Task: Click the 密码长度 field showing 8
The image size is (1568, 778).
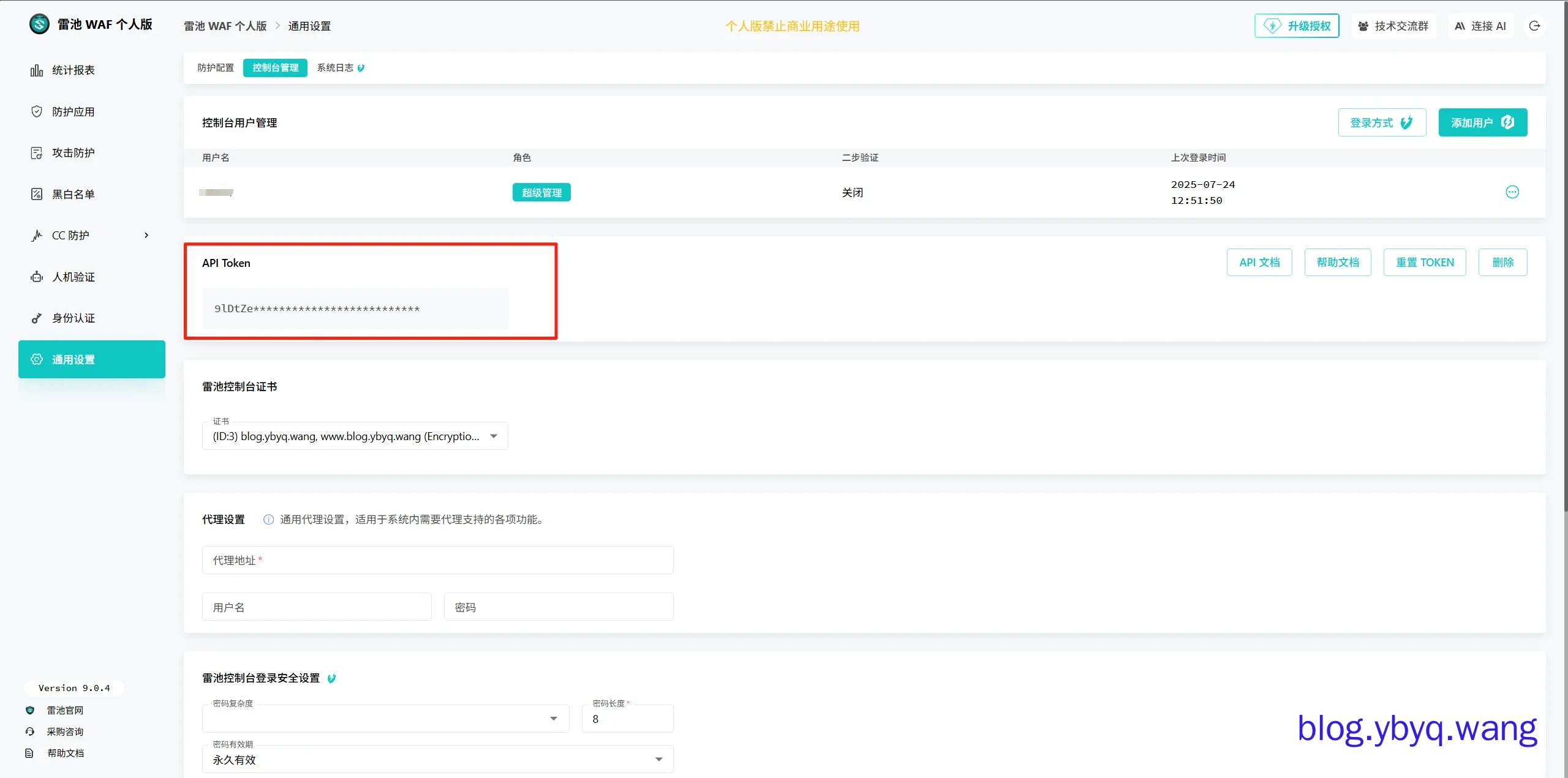Action: pos(628,719)
